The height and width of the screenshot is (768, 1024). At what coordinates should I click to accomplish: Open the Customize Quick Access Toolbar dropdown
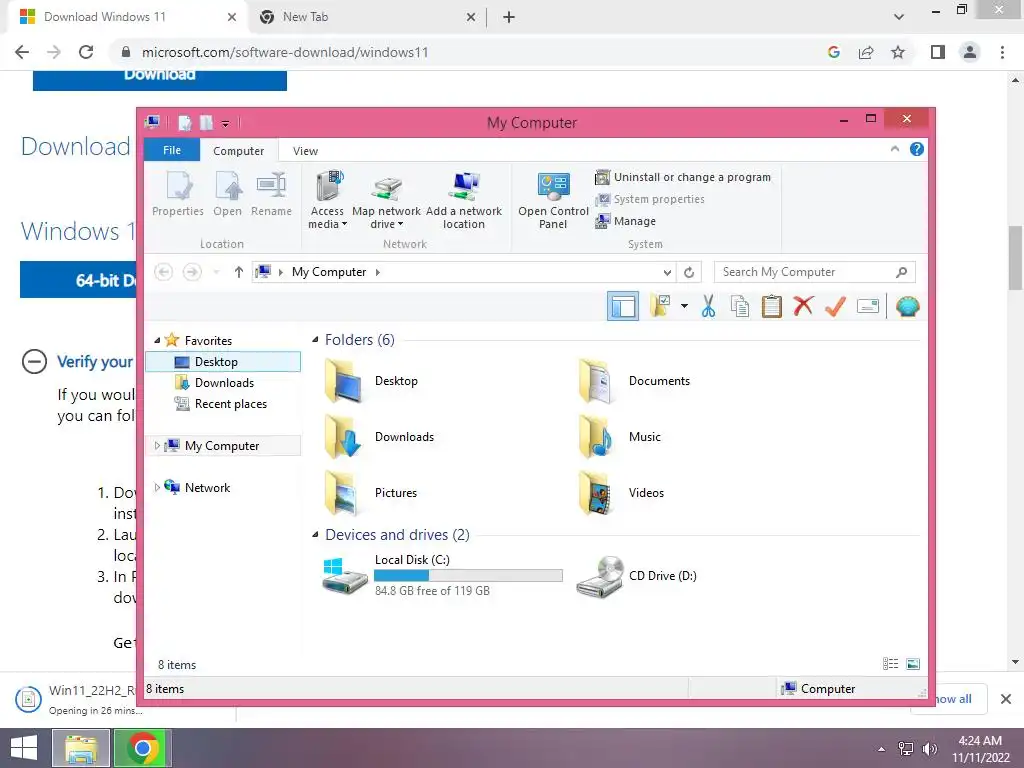click(x=225, y=123)
